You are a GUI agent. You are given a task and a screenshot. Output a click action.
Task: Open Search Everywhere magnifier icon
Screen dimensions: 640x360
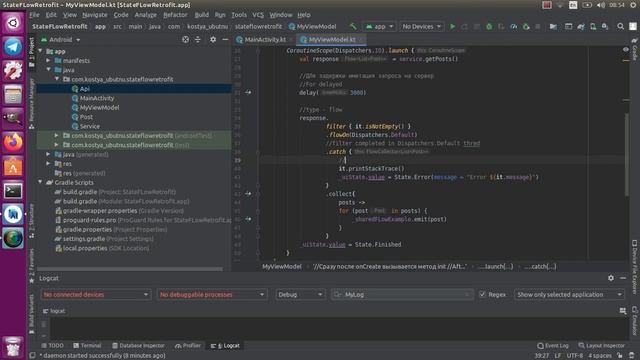(620, 27)
